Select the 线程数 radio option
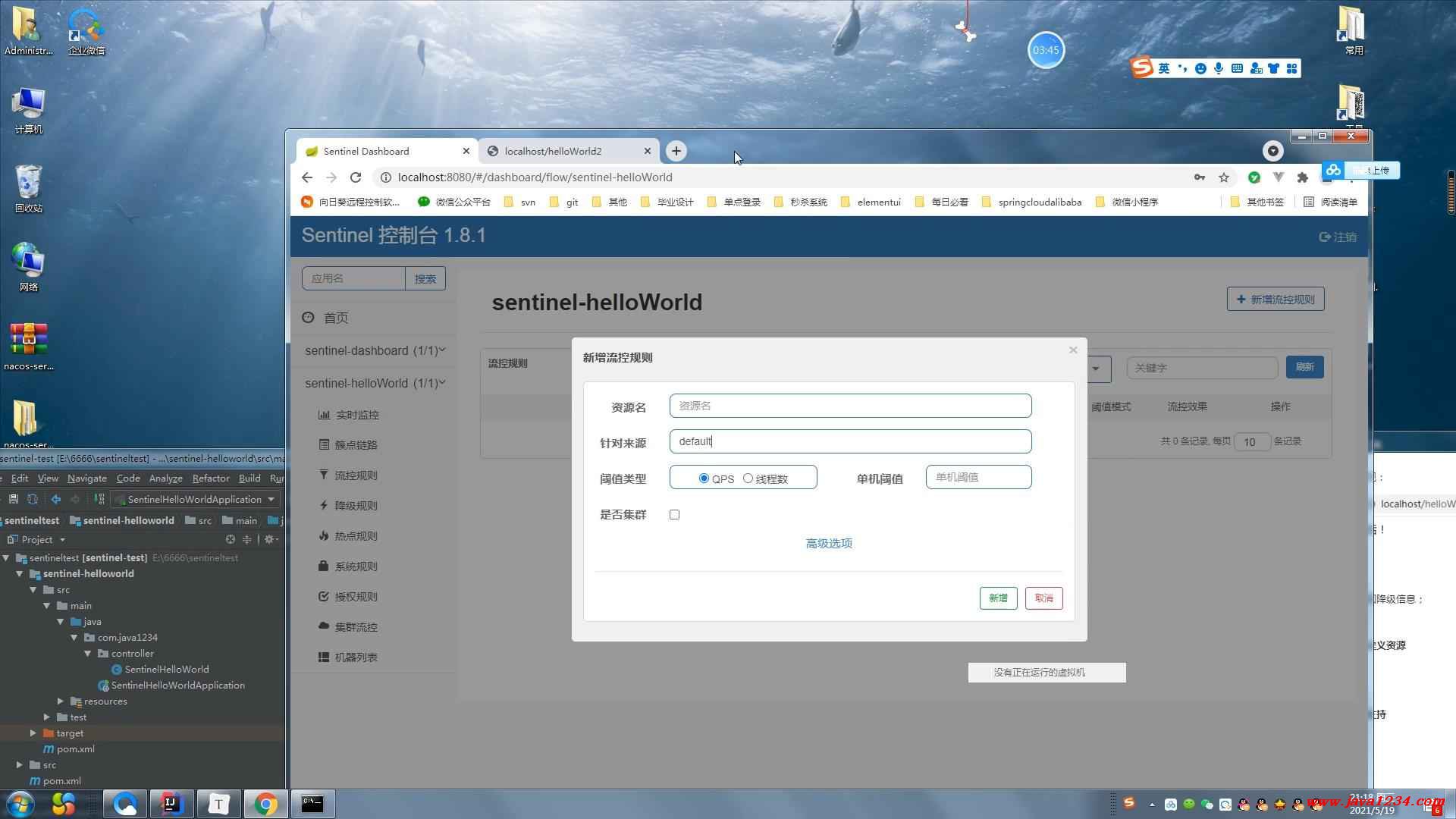 [x=748, y=479]
